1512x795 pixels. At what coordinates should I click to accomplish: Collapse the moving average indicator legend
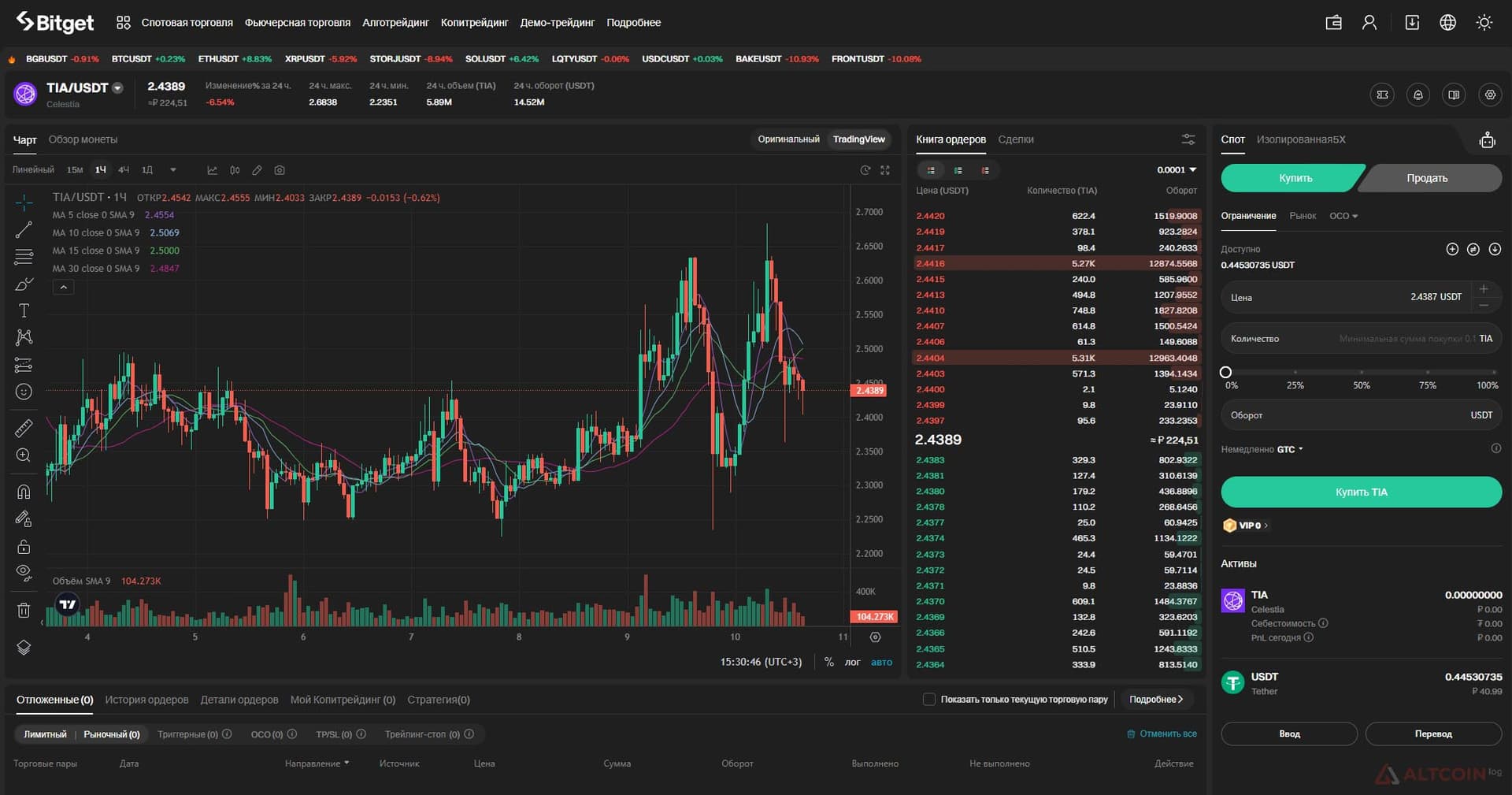click(64, 288)
